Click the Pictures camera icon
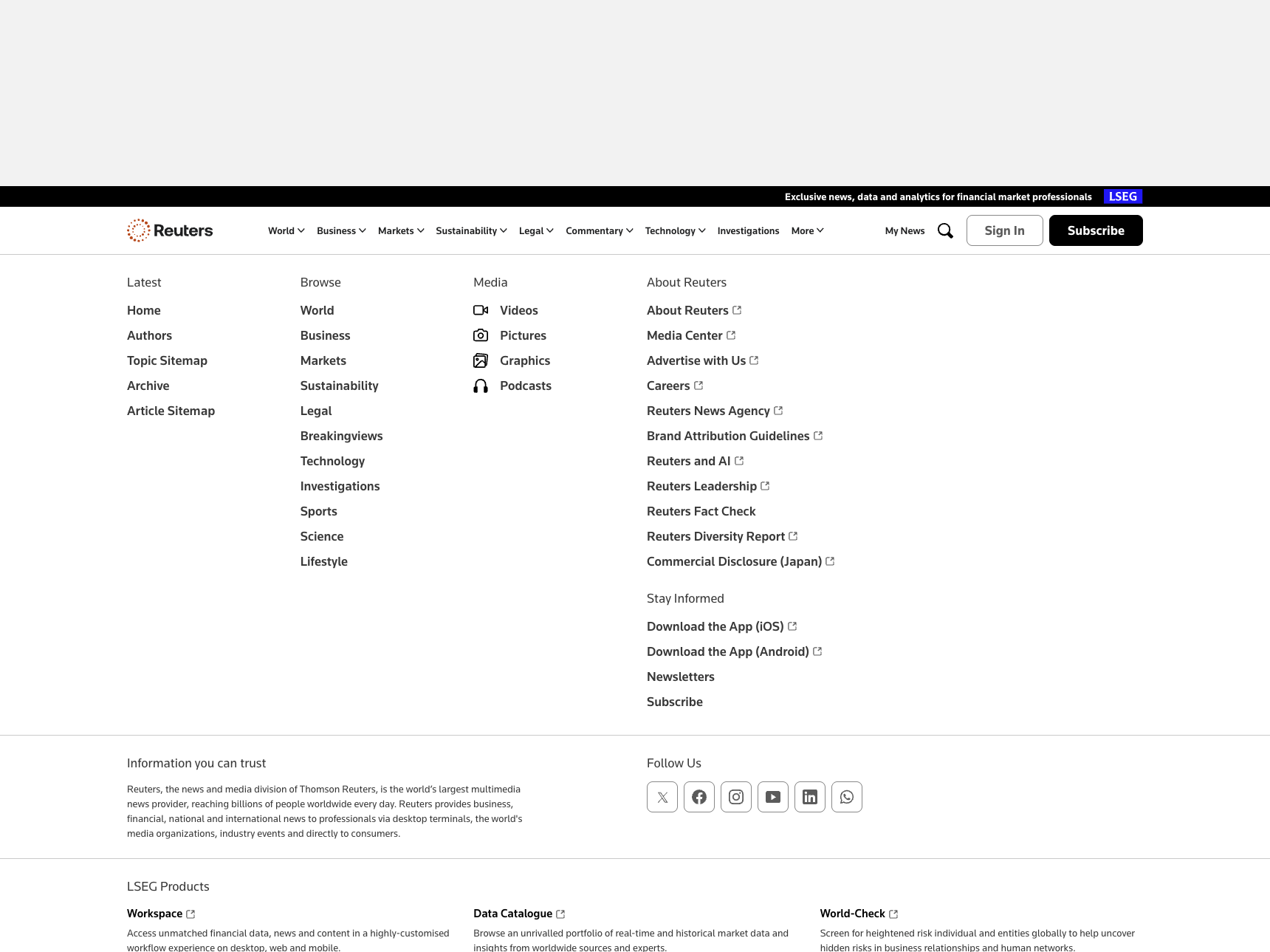 (481, 335)
